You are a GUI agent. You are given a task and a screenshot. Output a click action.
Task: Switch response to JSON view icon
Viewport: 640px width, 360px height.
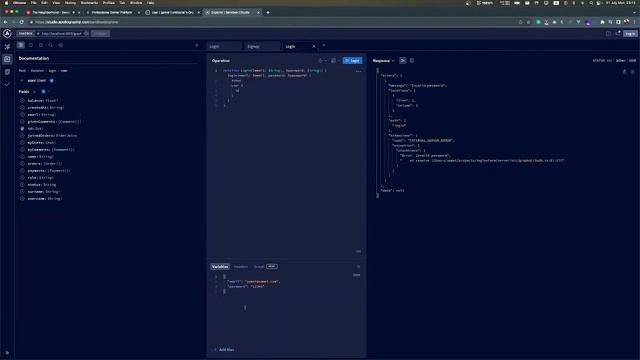(x=403, y=61)
